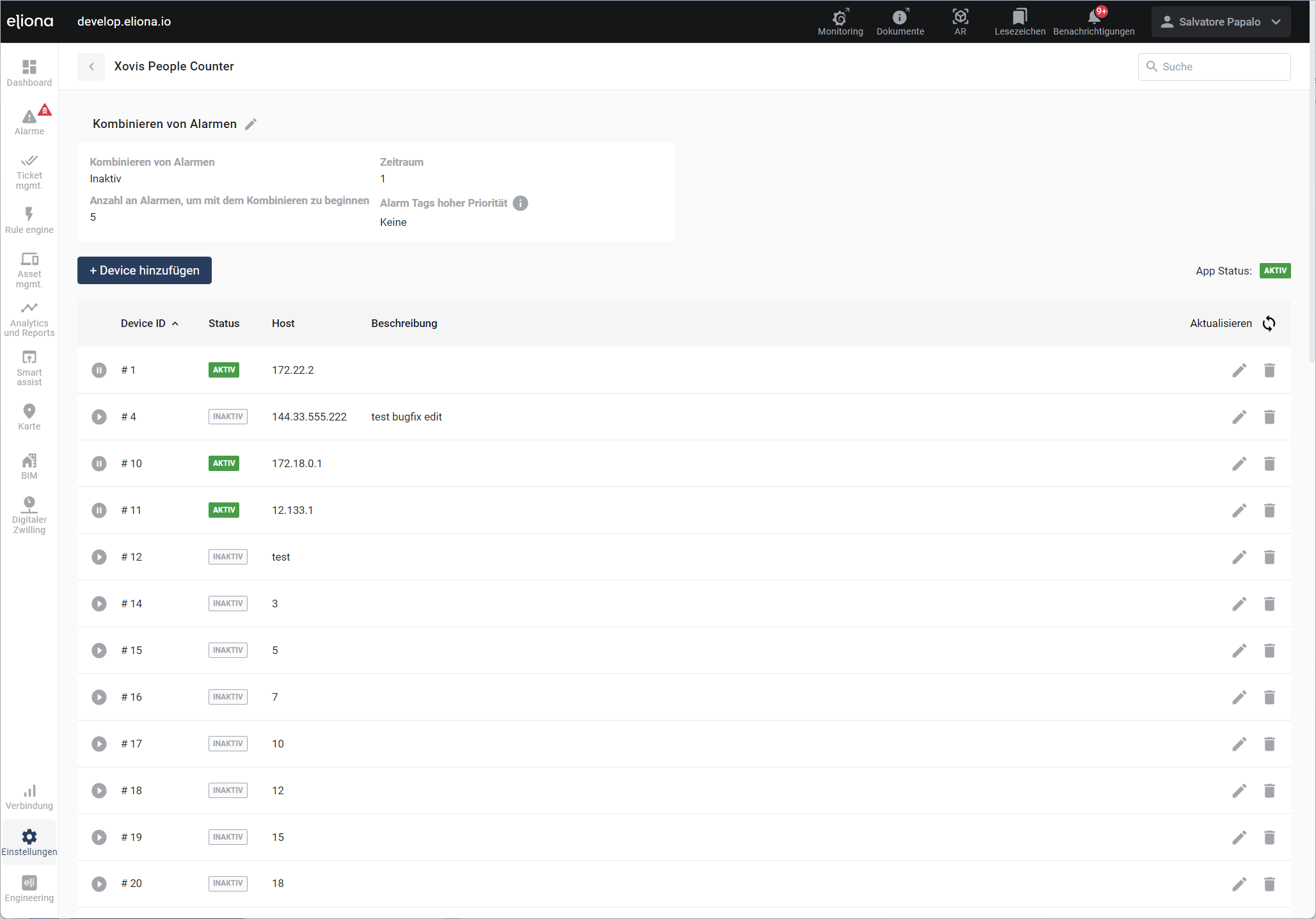Edit device #10 with pencil icon
Viewport: 1316px width, 919px height.
point(1239,464)
